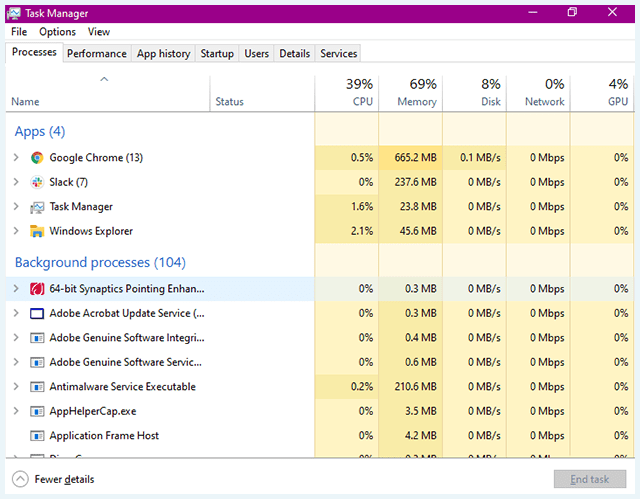Sort by the Status column header
Image resolution: width=640 pixels, height=499 pixels.
(262, 93)
